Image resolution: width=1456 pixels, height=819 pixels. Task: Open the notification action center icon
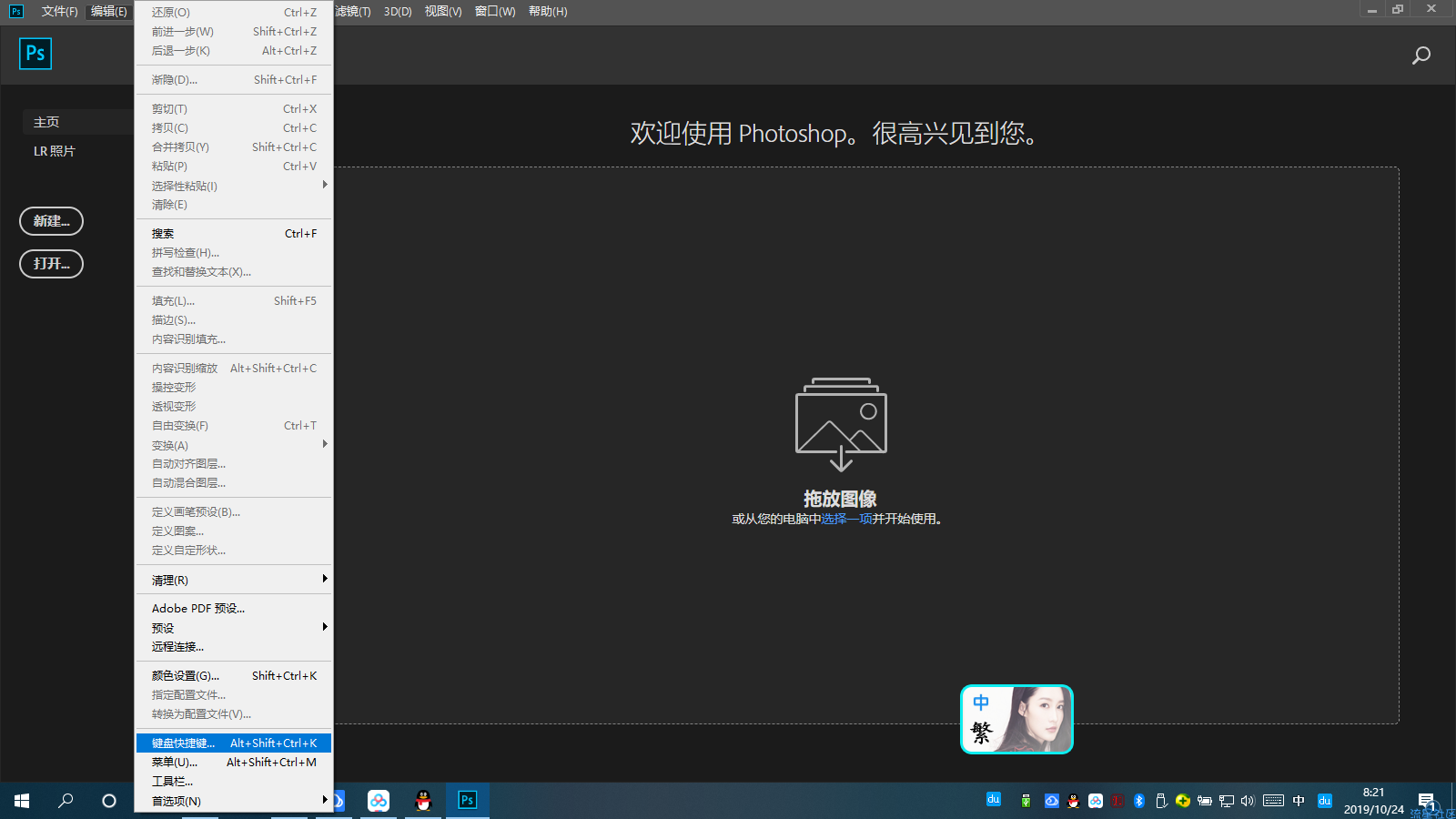[1426, 801]
